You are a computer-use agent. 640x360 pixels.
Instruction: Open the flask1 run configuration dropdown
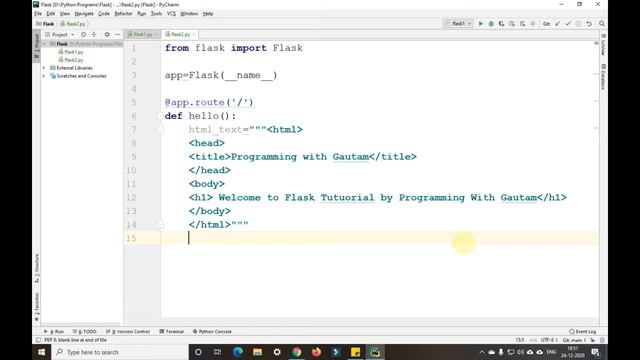click(x=458, y=24)
